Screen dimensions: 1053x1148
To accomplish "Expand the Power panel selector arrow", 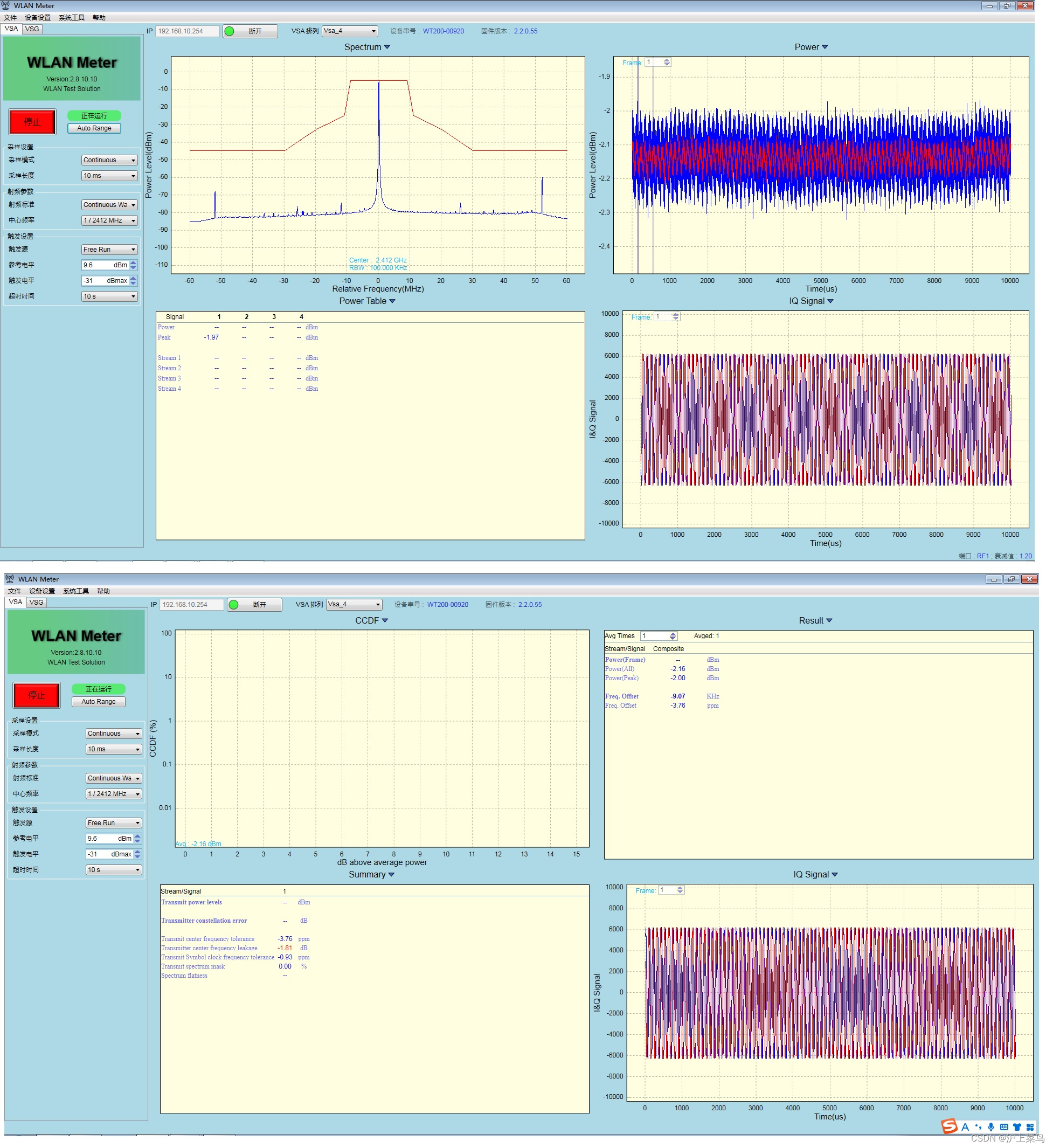I will (x=825, y=47).
